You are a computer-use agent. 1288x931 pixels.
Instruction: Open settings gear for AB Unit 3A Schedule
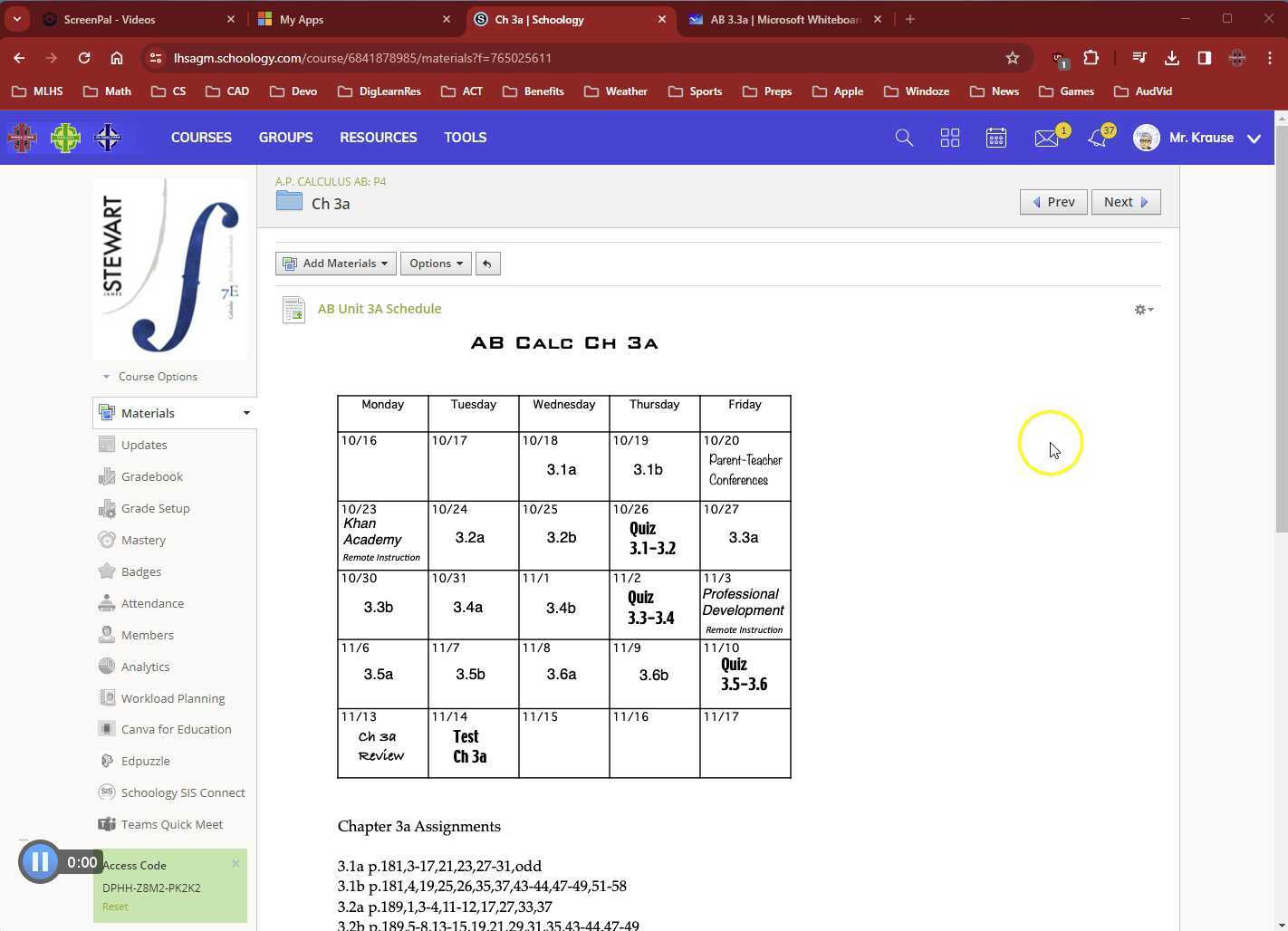[1142, 309]
